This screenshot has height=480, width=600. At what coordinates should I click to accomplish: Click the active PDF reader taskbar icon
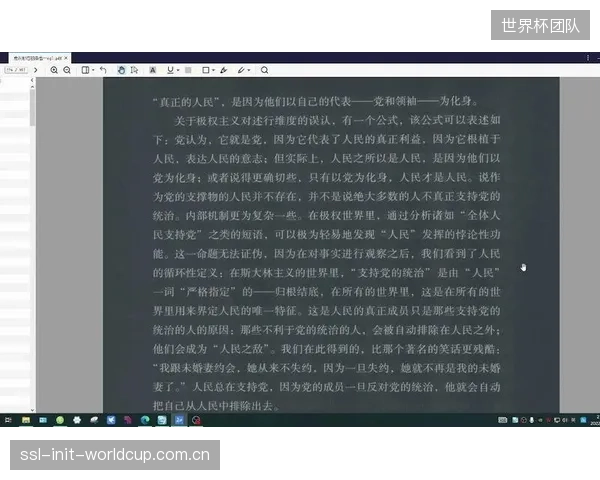click(179, 420)
